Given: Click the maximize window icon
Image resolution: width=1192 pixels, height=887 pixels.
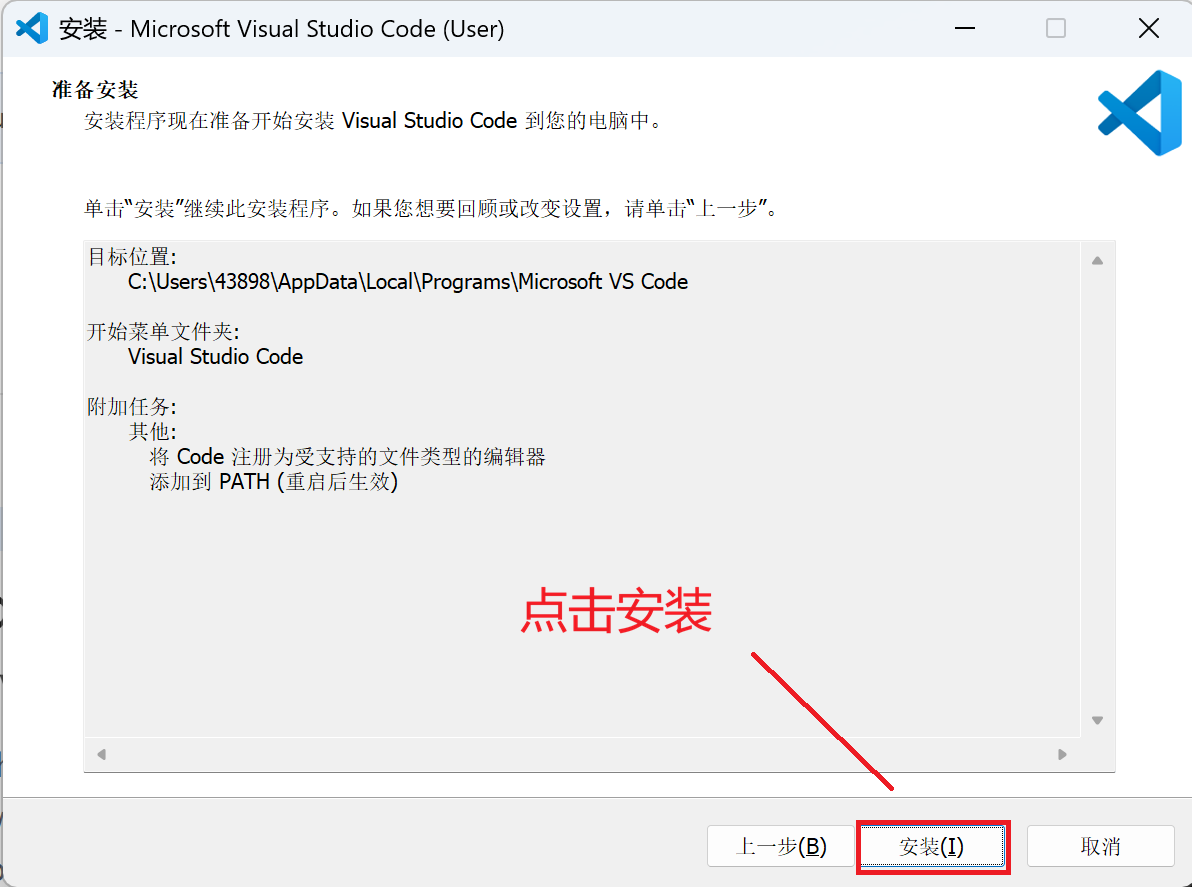Looking at the screenshot, I should (1055, 28).
